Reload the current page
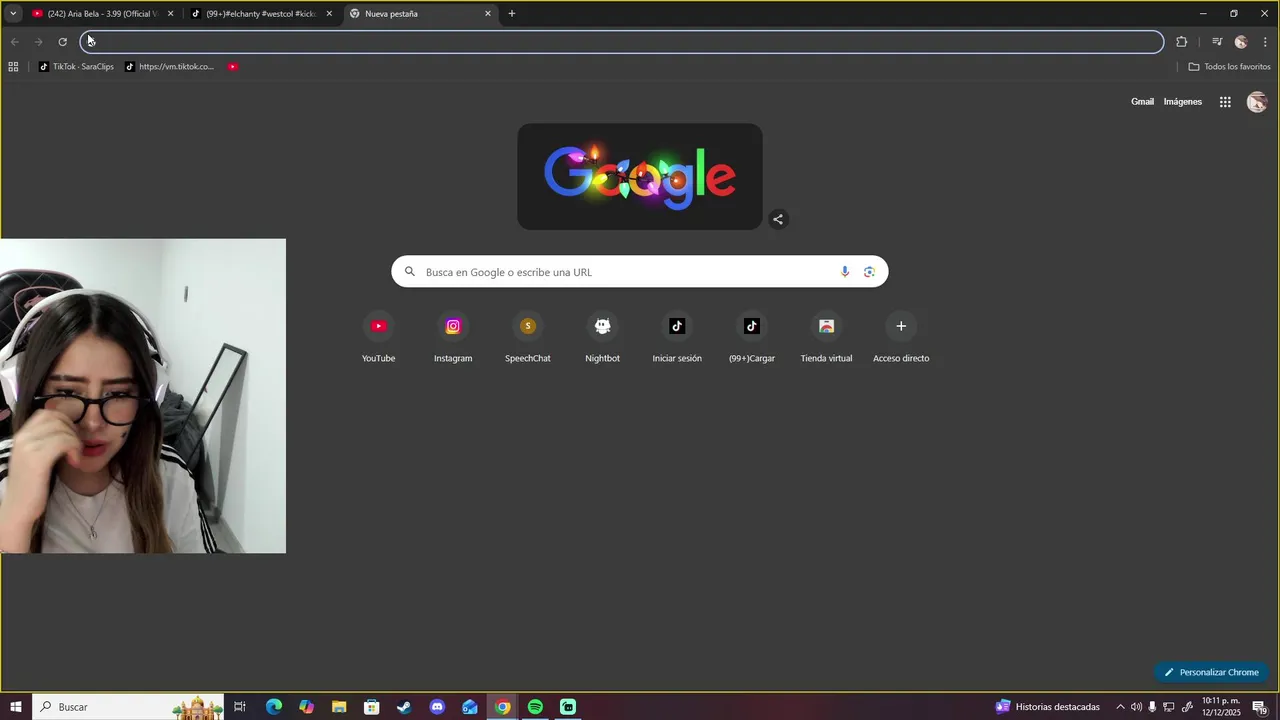 (x=62, y=42)
